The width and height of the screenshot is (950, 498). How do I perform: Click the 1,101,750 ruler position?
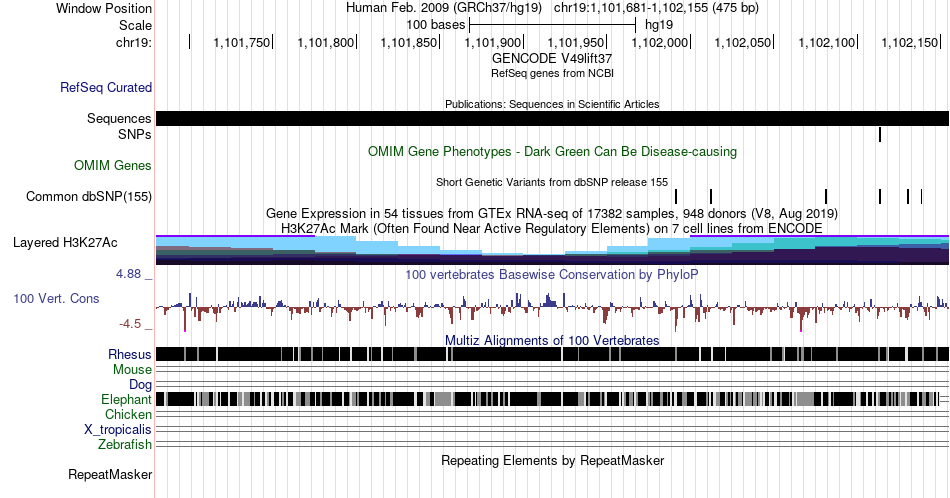point(242,42)
